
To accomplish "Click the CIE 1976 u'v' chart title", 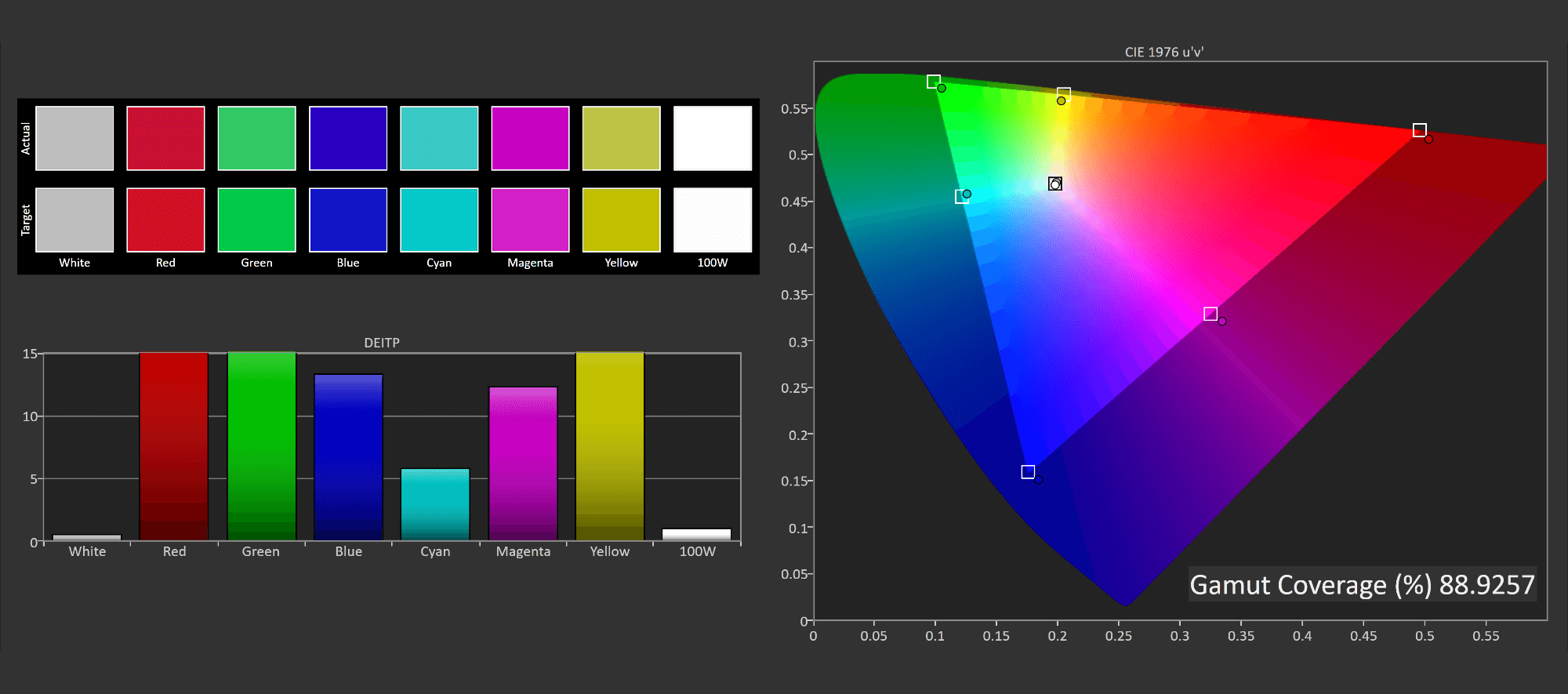I will click(x=1163, y=52).
